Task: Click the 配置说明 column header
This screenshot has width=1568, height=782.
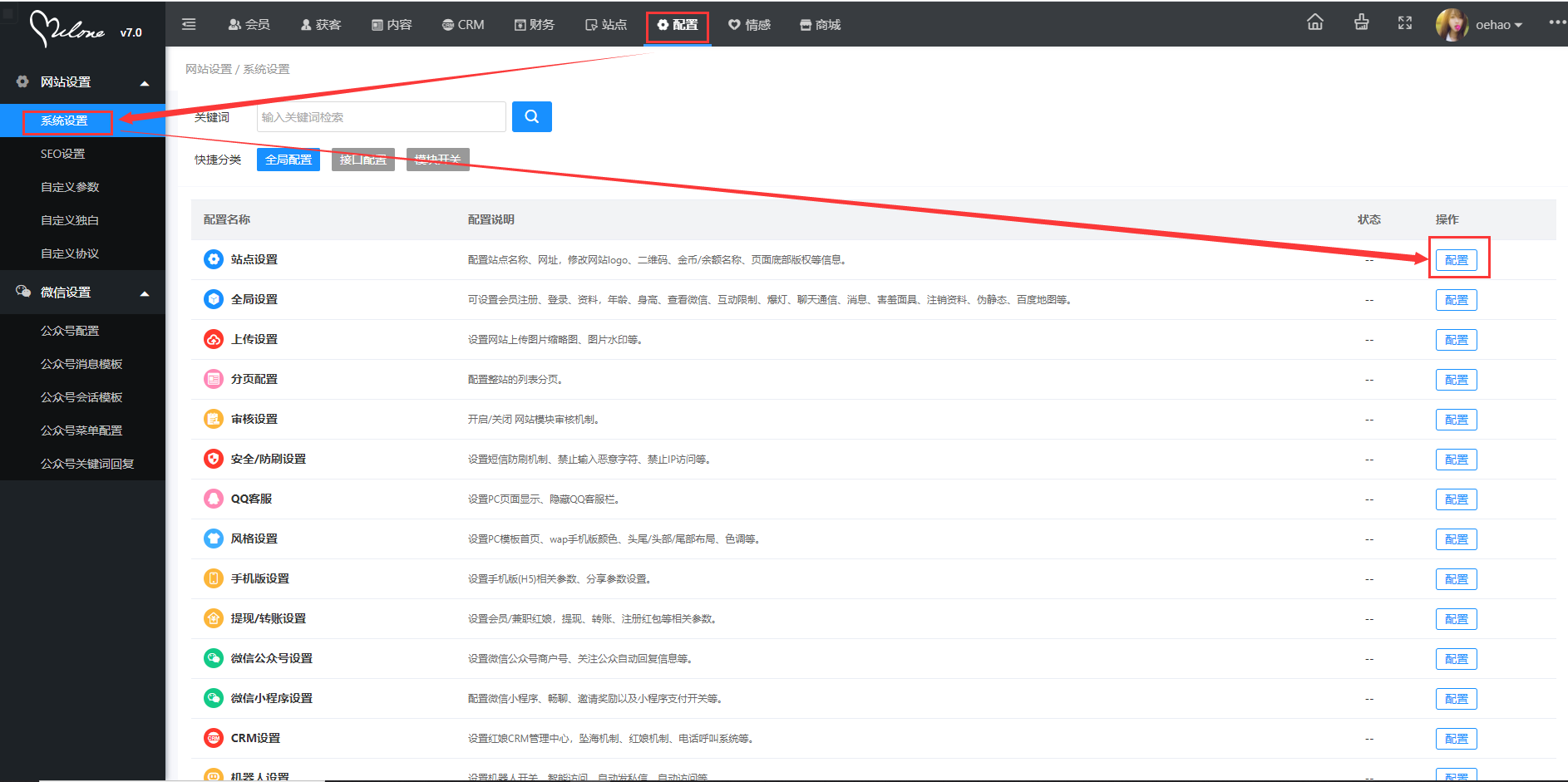Action: pos(491,219)
